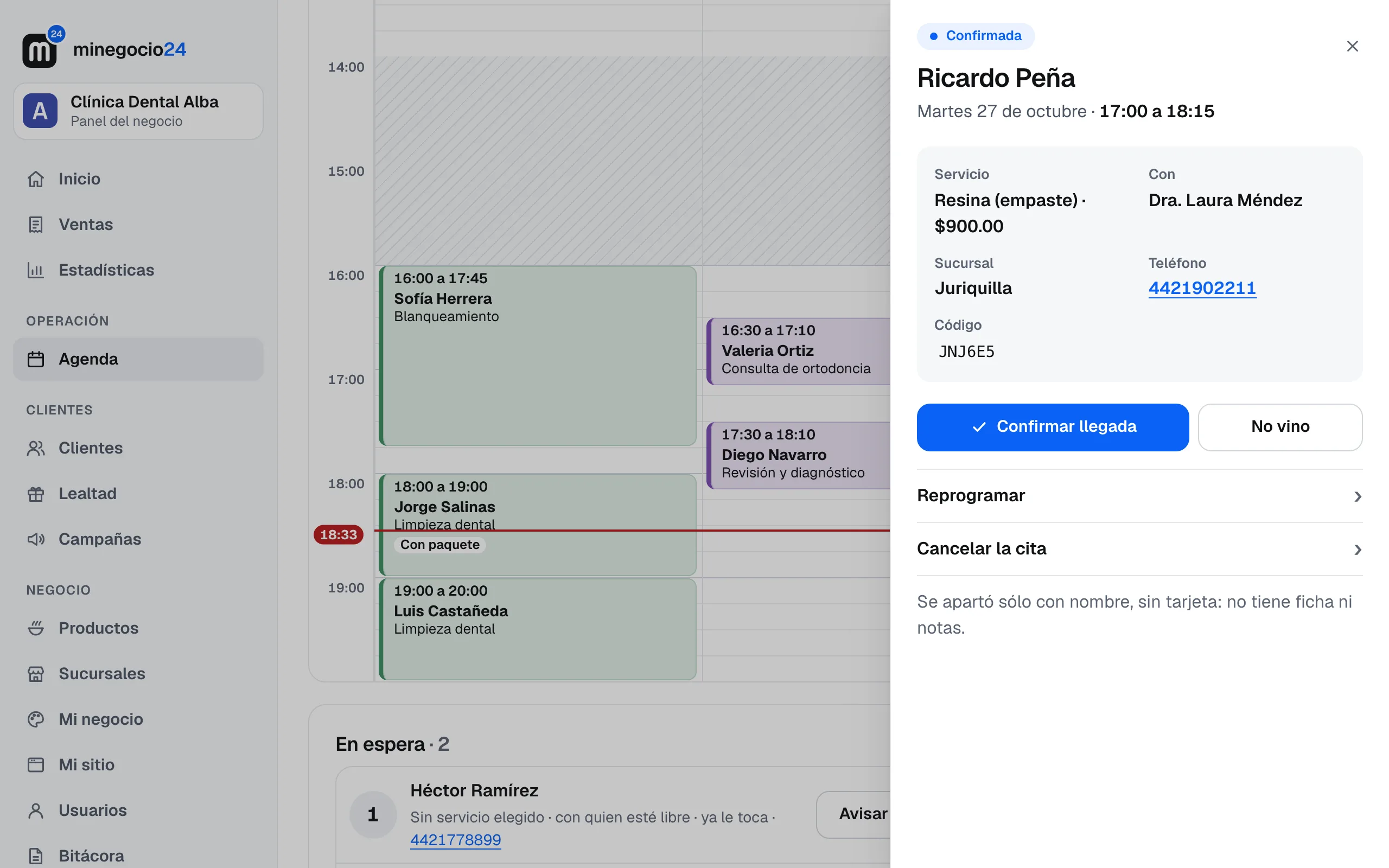Open the Ventas menu label
The image size is (1389, 868).
pos(86,225)
